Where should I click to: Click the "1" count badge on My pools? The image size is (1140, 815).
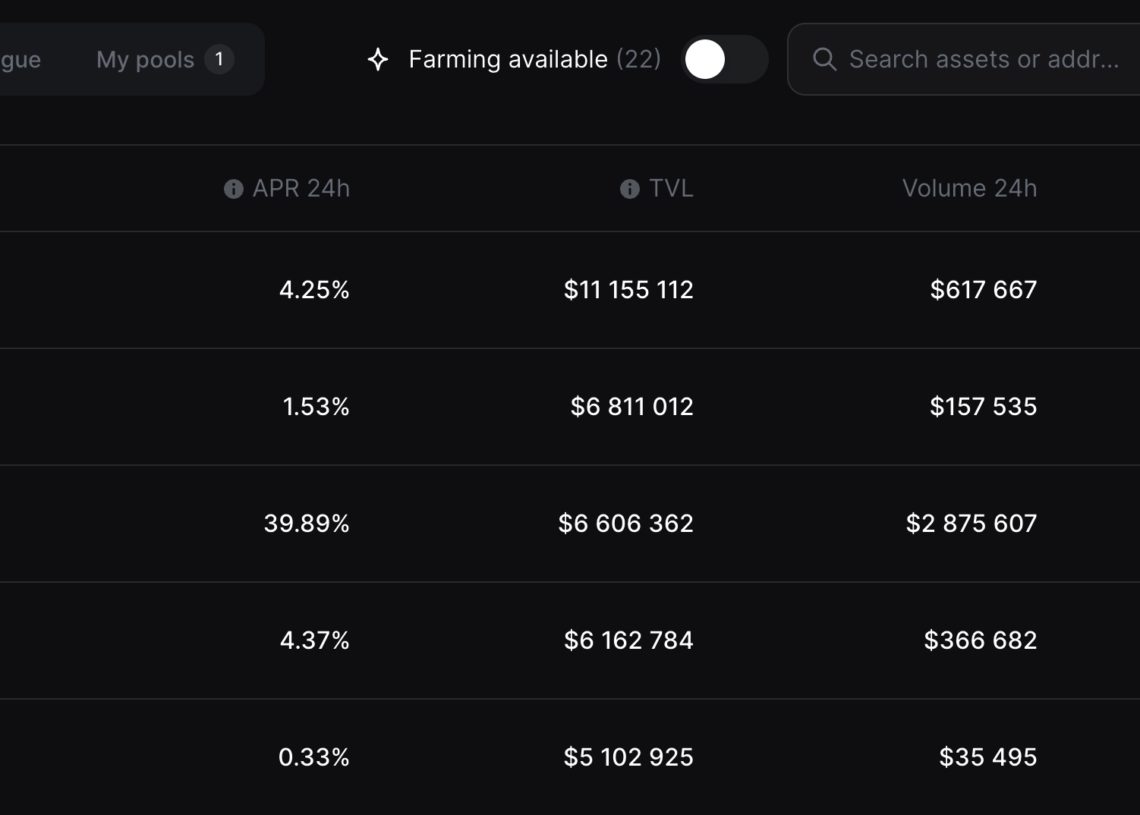click(x=218, y=59)
